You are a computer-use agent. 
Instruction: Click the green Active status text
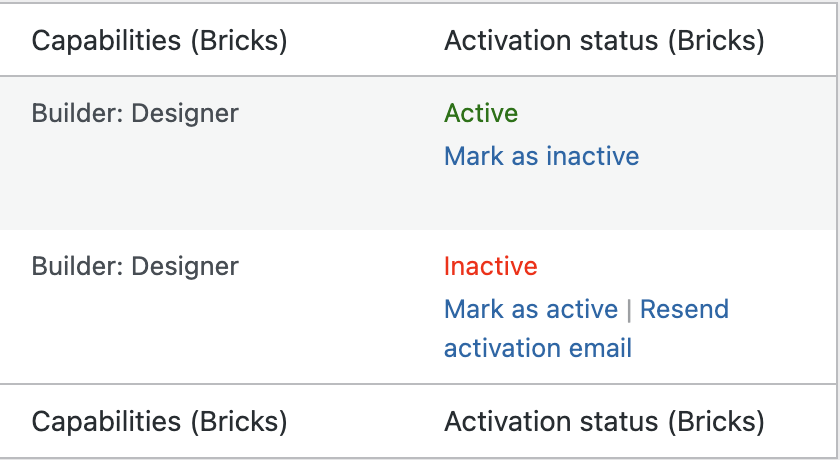click(481, 113)
